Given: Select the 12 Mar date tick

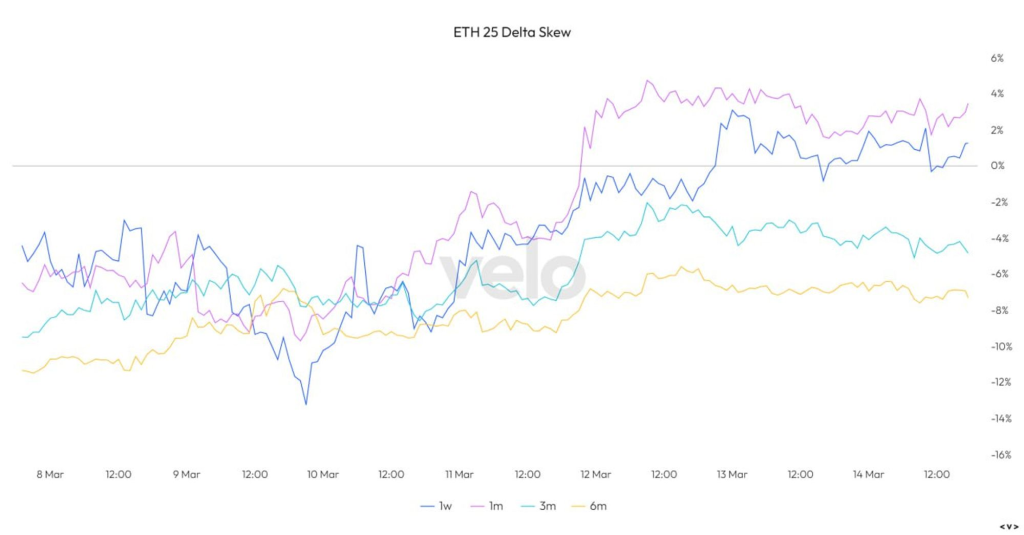Looking at the screenshot, I should 595,474.
